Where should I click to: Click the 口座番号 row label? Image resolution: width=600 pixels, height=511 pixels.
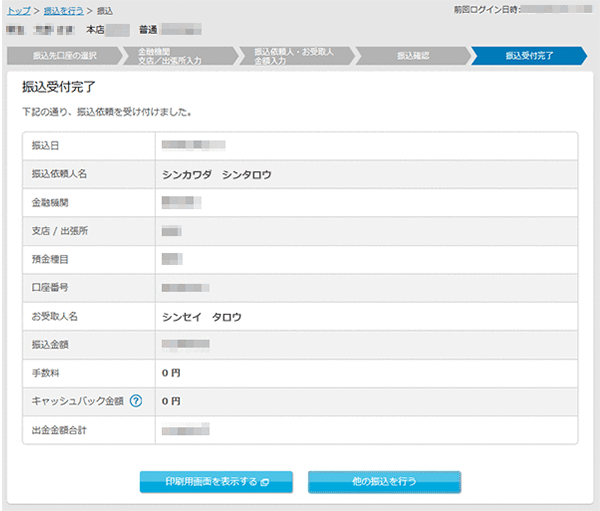point(53,288)
